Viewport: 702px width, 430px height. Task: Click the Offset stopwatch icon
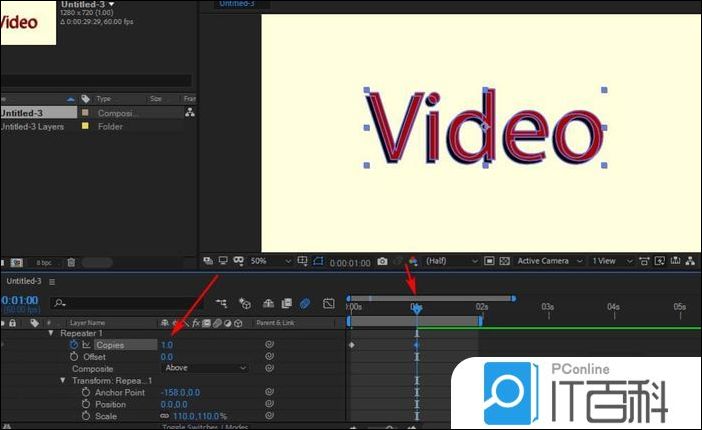[x=73, y=357]
